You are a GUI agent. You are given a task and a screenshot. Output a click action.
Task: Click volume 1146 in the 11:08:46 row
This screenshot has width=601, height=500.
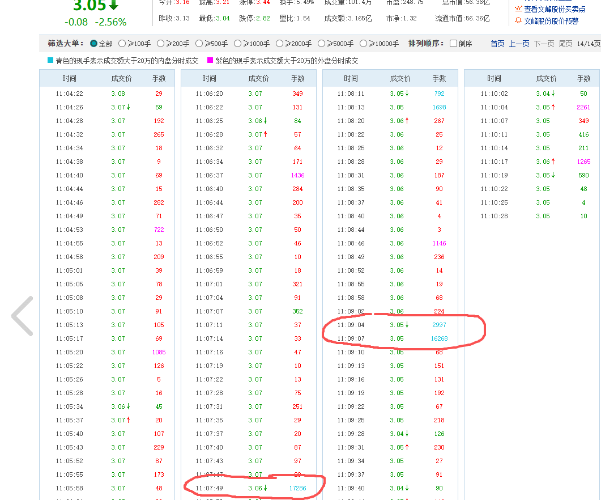439,243
